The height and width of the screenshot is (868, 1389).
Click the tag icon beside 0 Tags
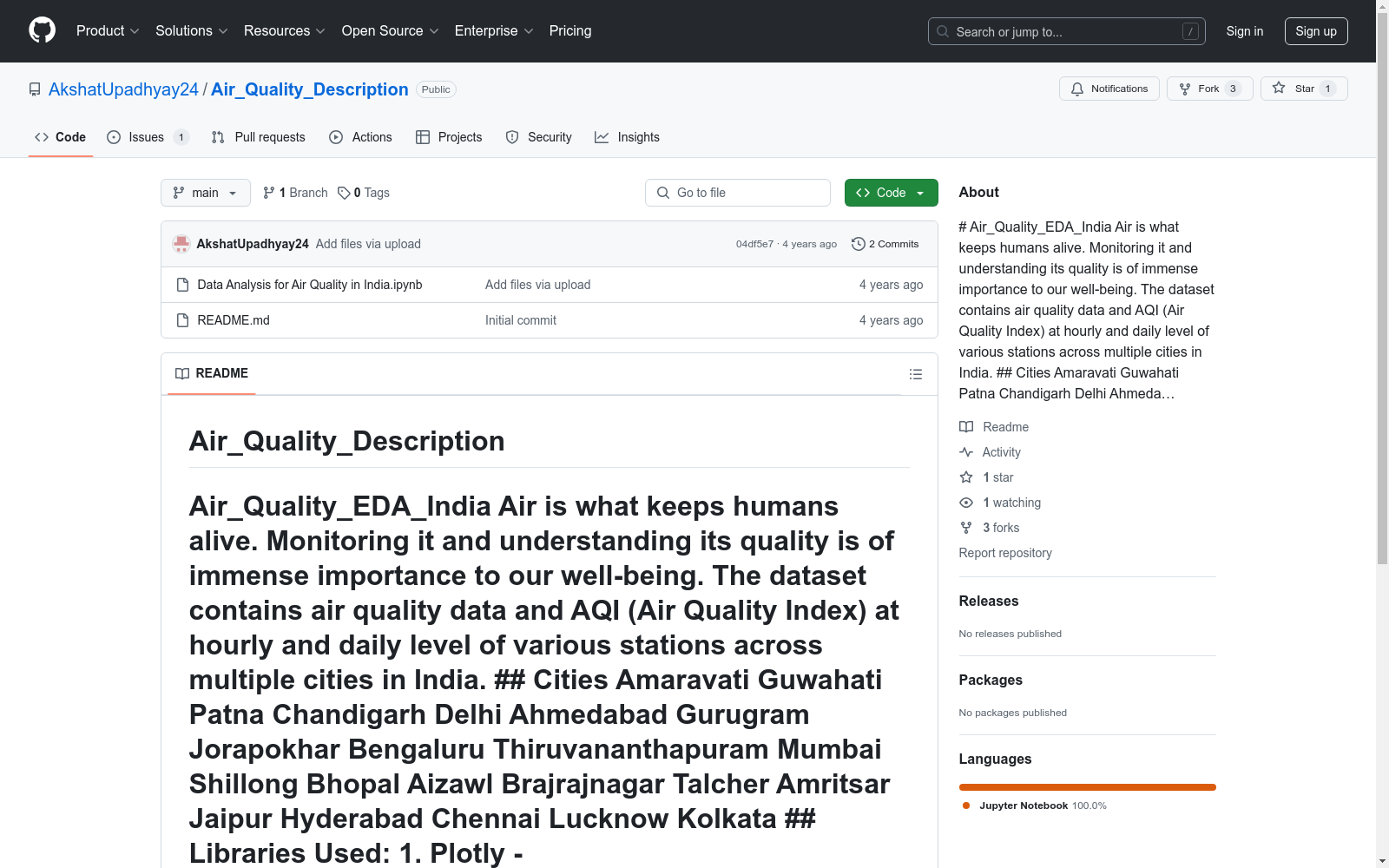(x=344, y=193)
